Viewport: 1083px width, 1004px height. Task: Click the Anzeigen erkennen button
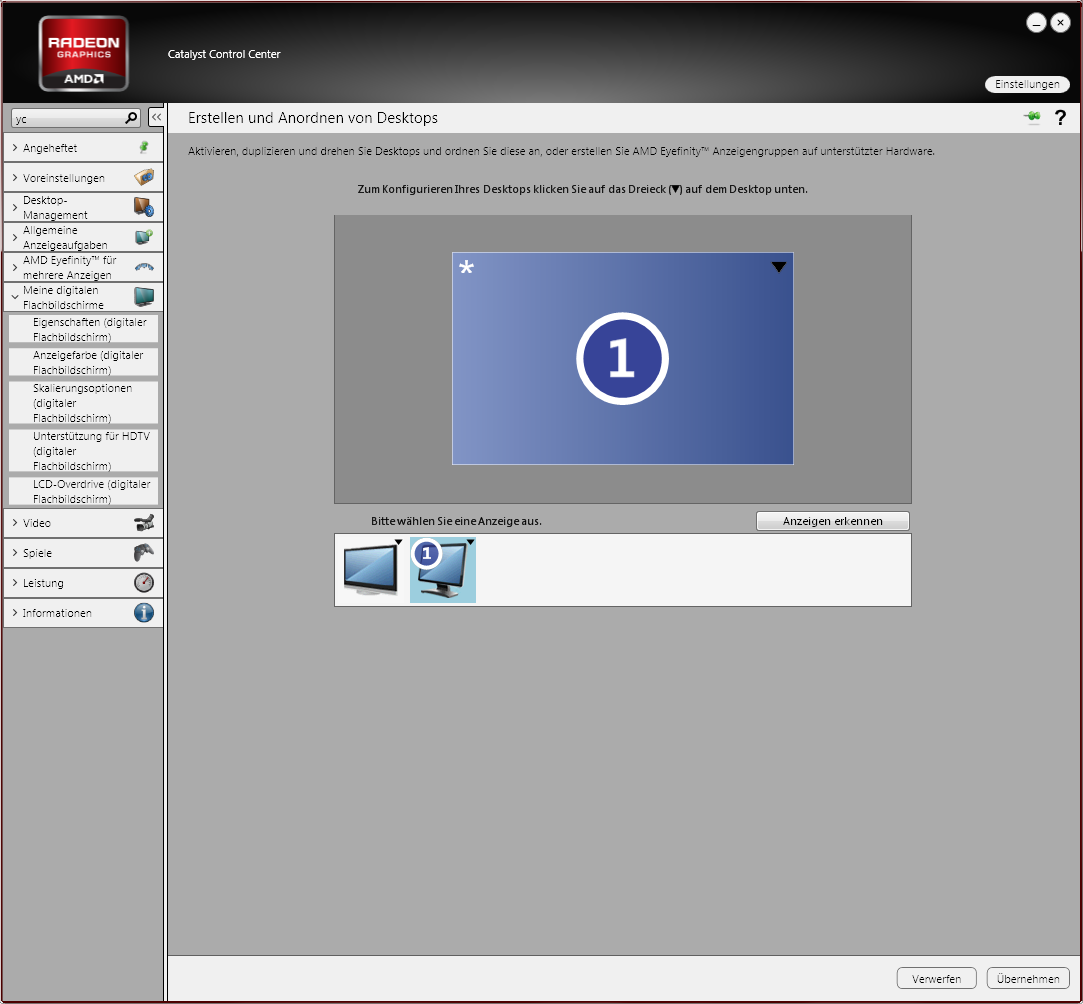tap(832, 521)
